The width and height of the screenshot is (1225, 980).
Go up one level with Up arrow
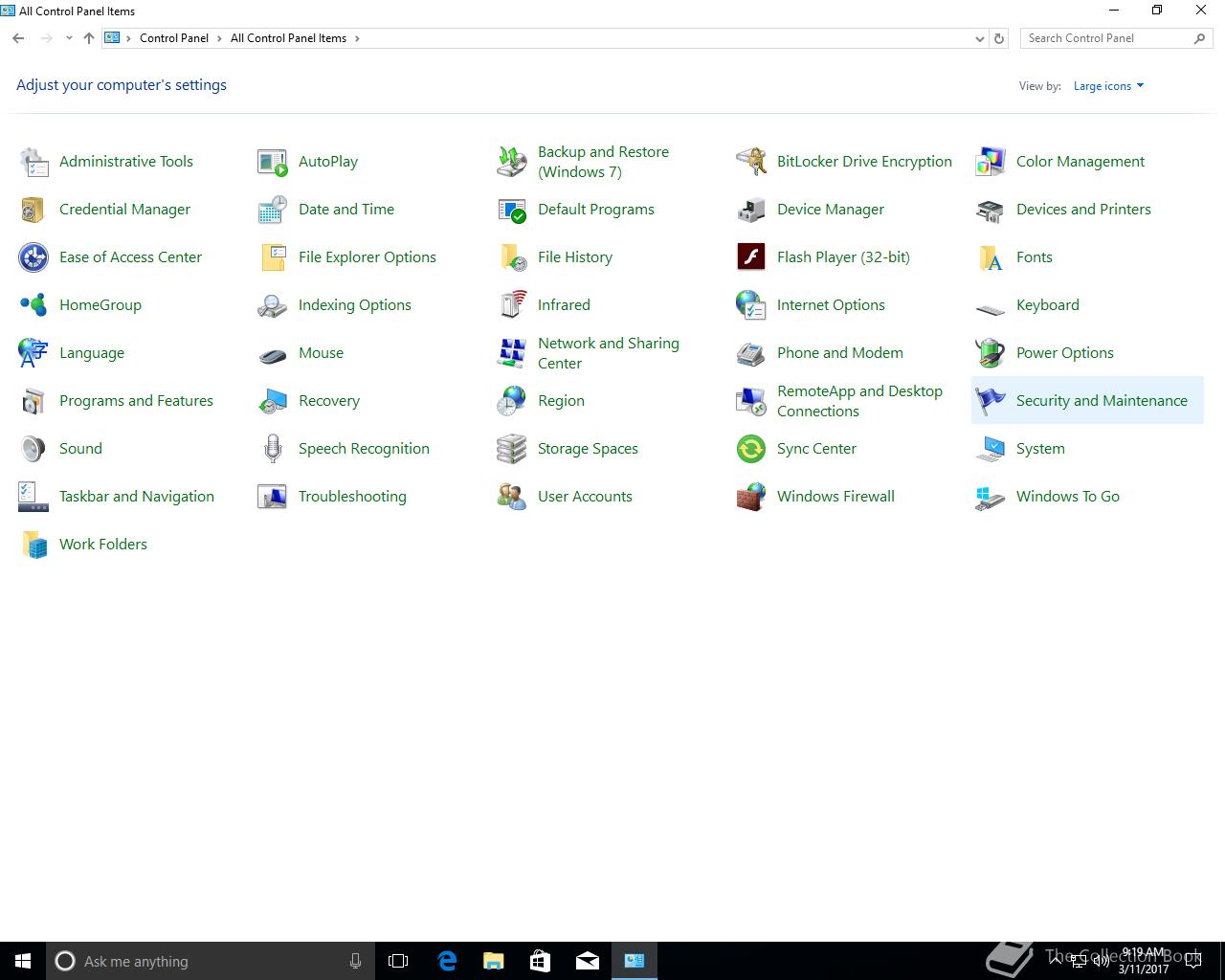click(x=89, y=38)
